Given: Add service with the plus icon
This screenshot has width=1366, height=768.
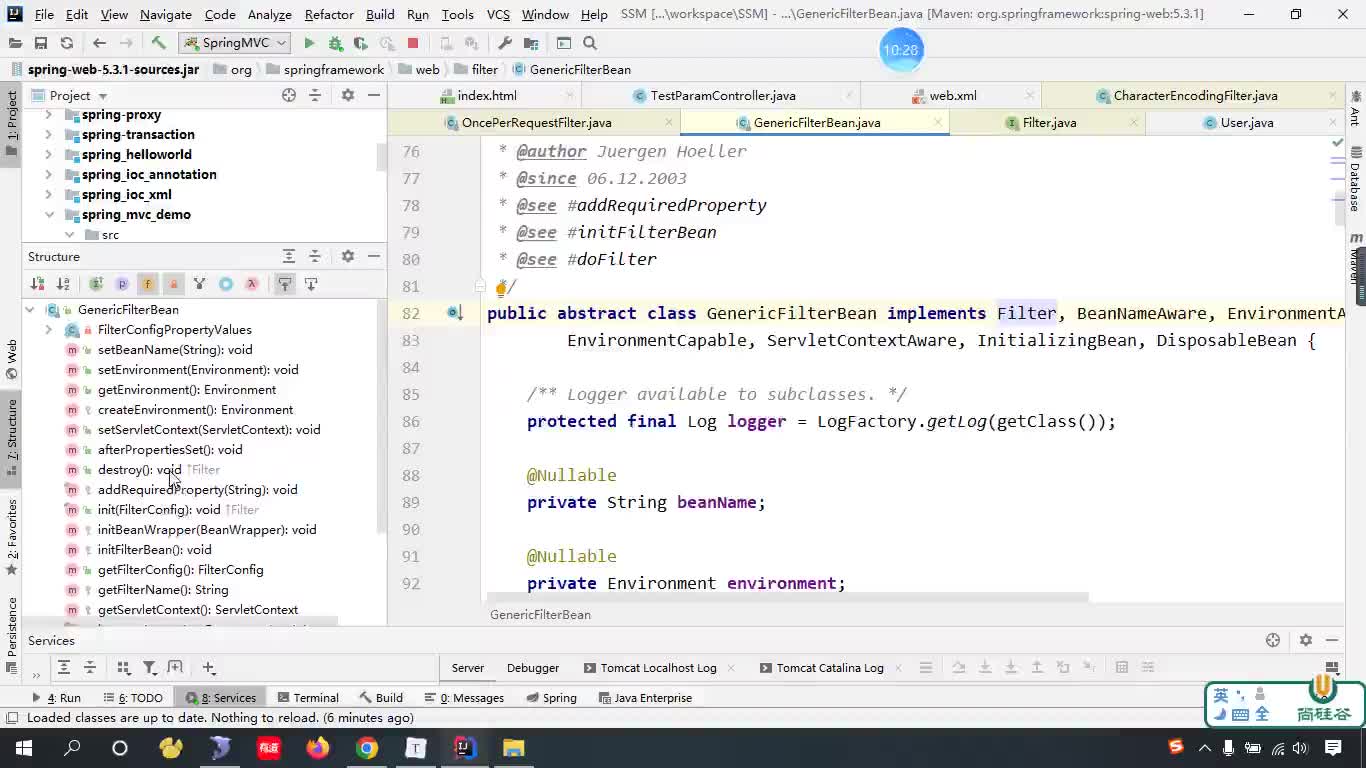Looking at the screenshot, I should (x=208, y=668).
